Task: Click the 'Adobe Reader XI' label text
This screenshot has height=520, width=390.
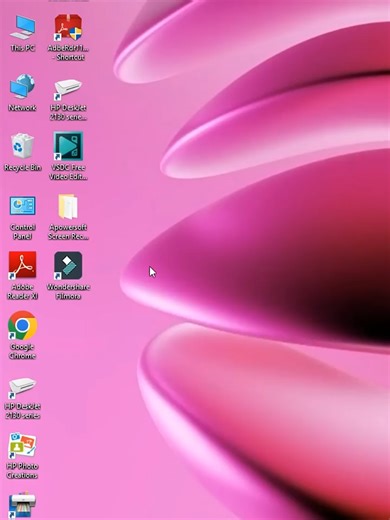Action: pos(22,292)
